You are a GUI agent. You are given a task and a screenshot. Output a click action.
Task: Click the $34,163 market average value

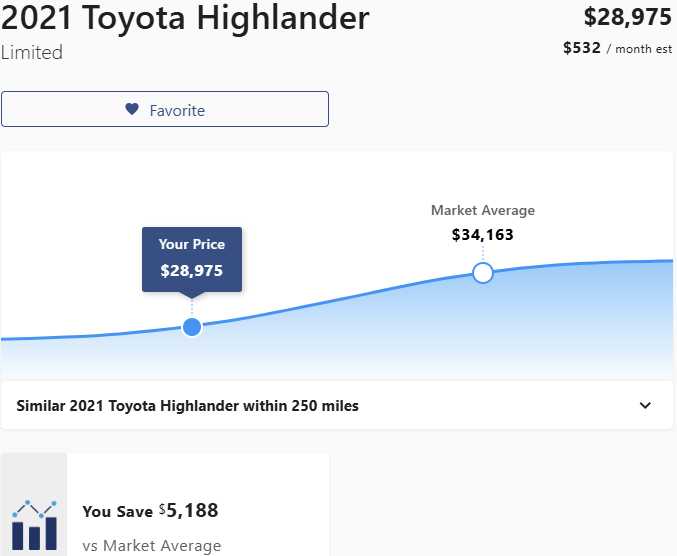click(x=483, y=235)
